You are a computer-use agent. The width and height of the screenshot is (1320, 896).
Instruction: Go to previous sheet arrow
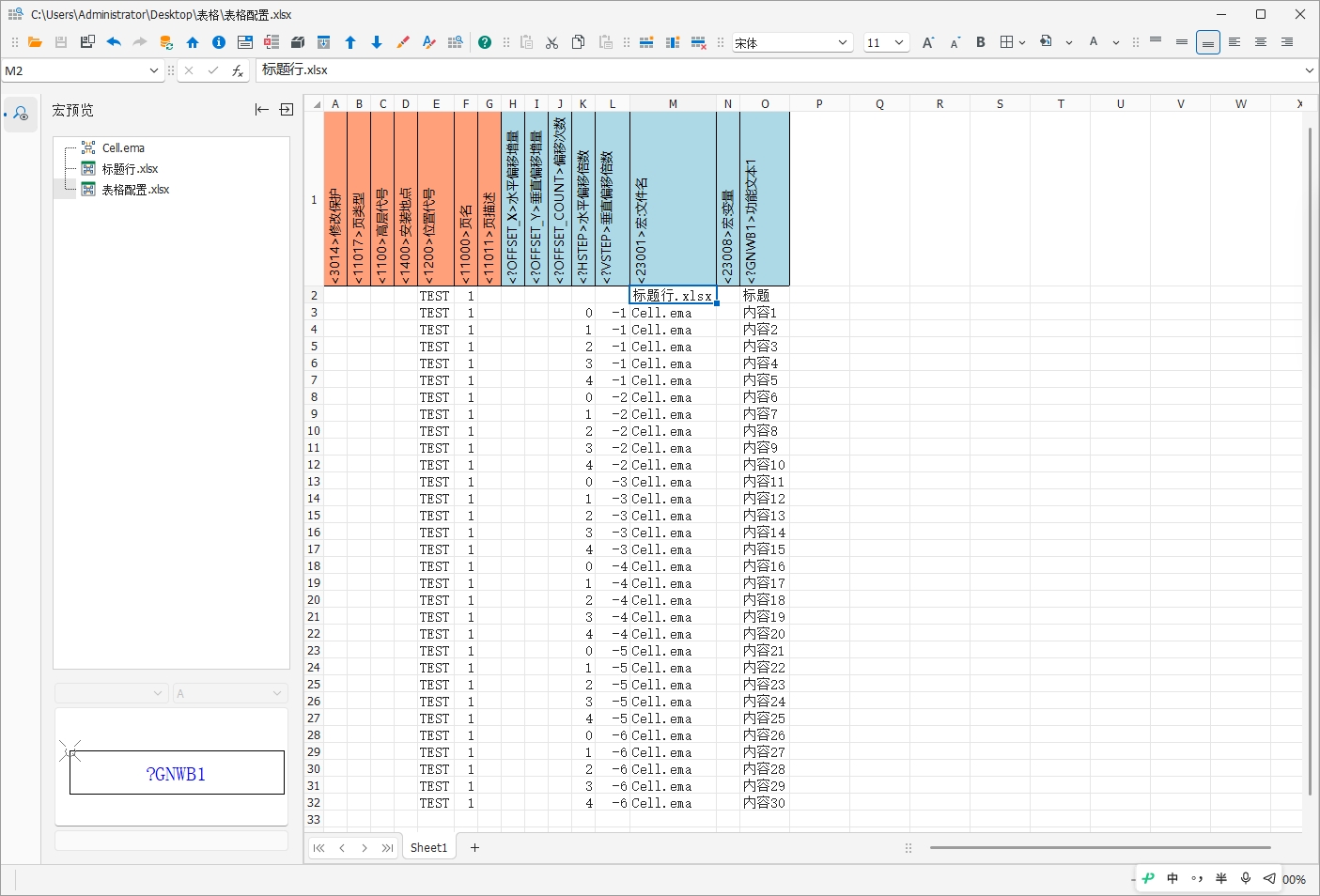click(342, 848)
